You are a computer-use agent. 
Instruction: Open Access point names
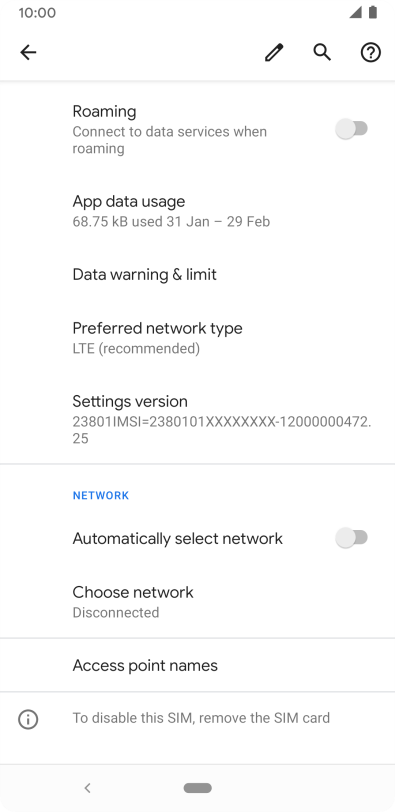(197, 665)
